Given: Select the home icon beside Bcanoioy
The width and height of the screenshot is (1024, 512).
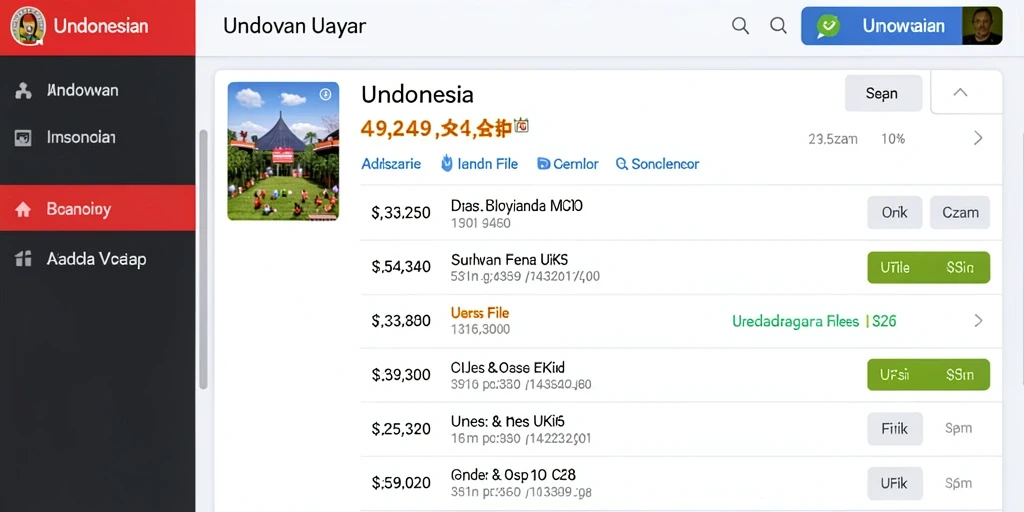Looking at the screenshot, I should coord(23,210).
